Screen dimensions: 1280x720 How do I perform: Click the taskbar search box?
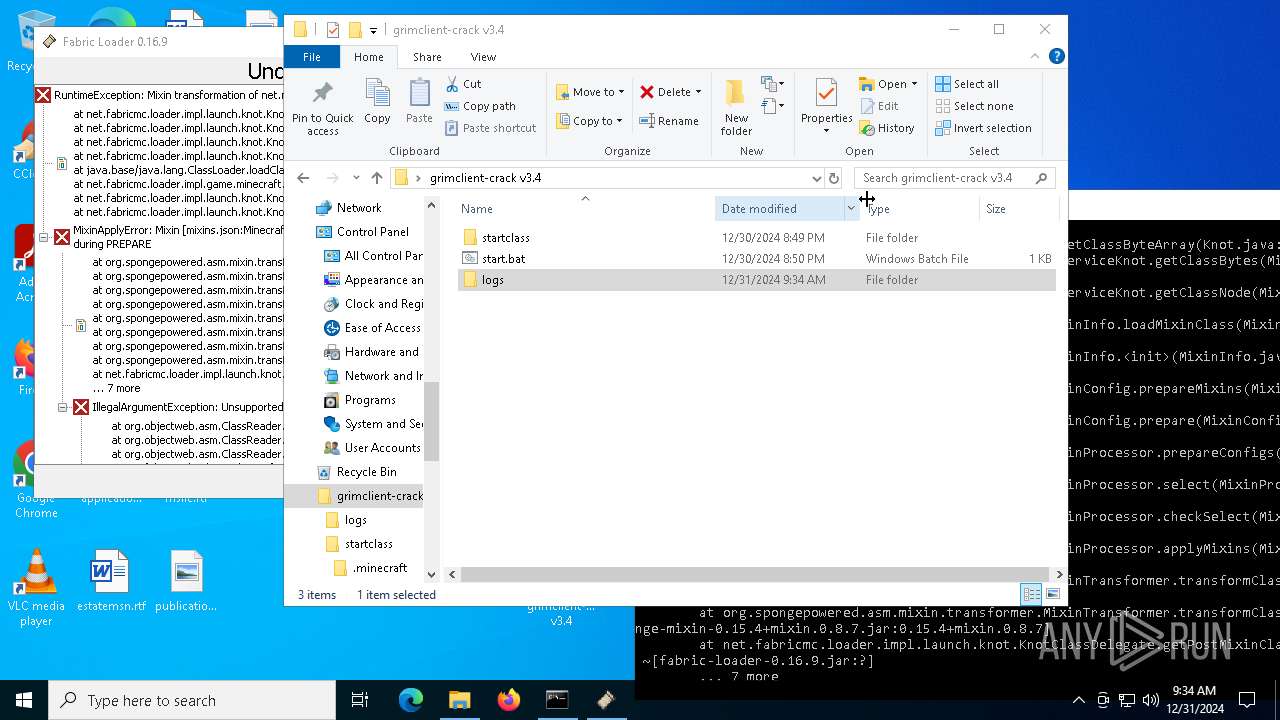192,700
